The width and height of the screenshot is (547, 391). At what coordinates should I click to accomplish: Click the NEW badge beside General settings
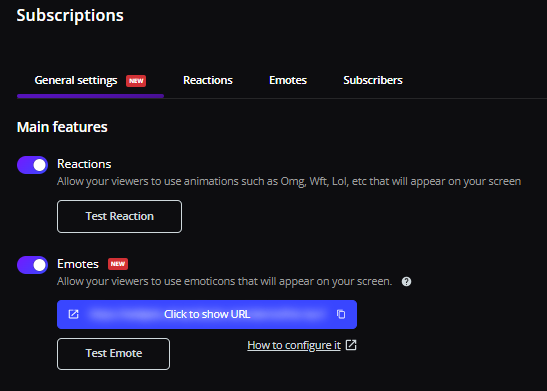click(x=136, y=81)
